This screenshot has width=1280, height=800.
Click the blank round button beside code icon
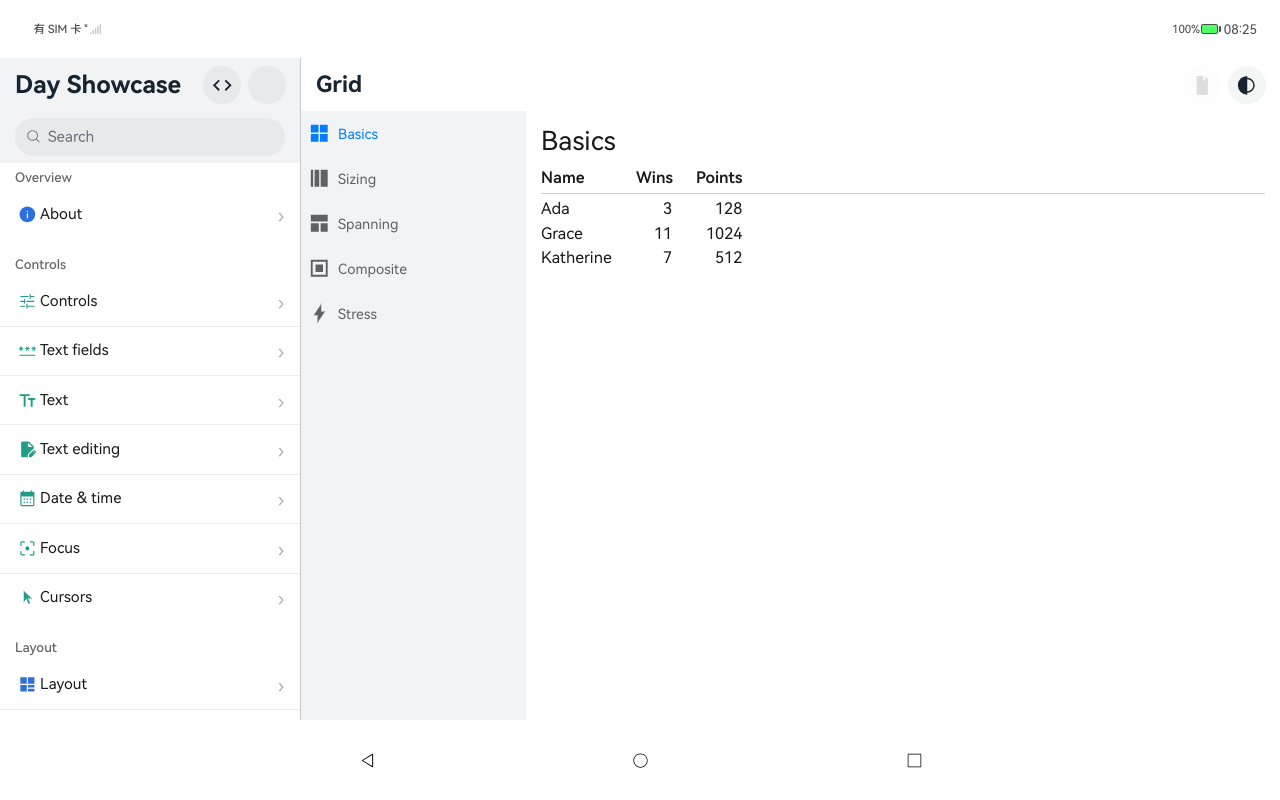click(x=267, y=85)
